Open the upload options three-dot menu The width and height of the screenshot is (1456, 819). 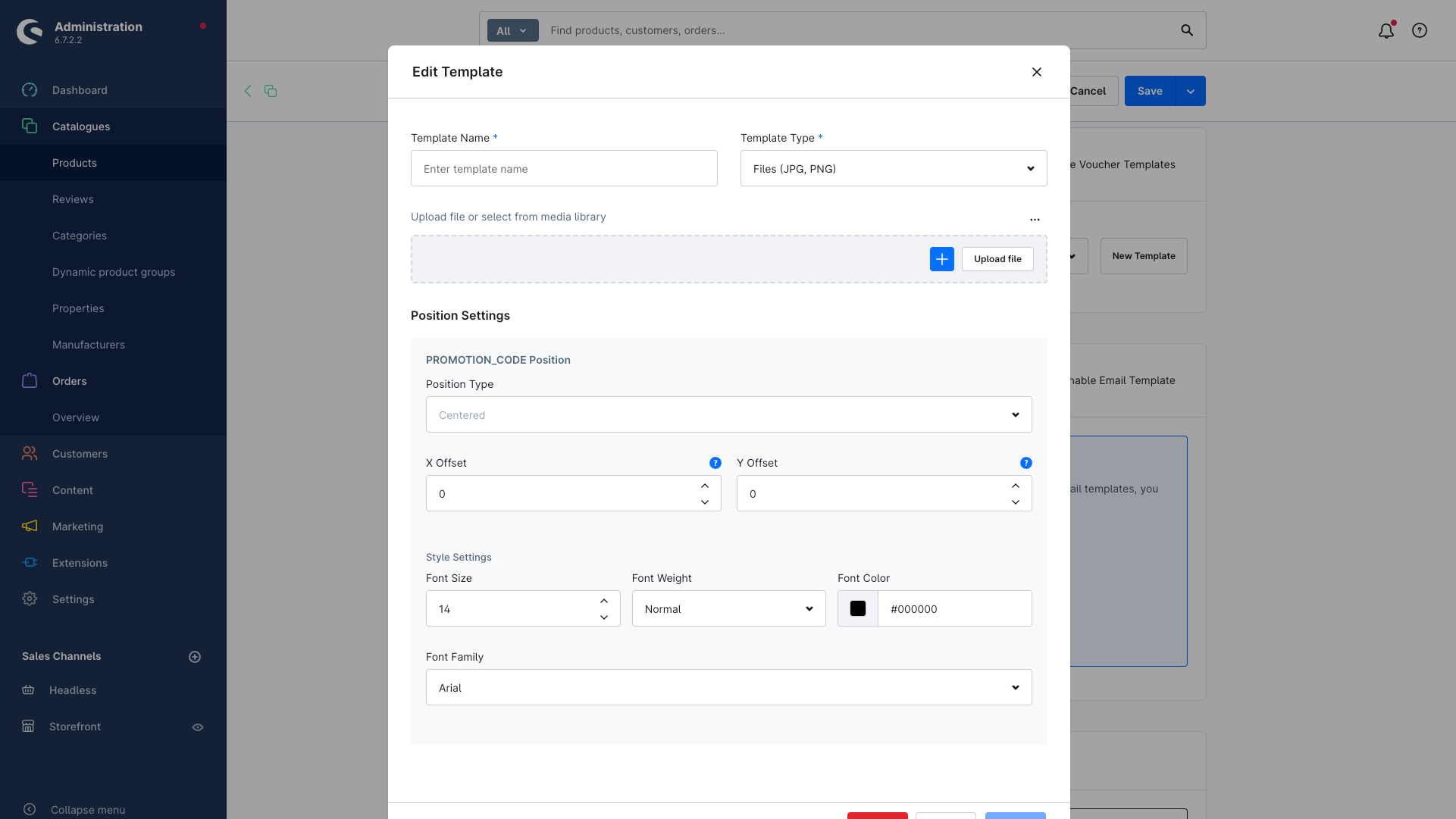(1035, 220)
